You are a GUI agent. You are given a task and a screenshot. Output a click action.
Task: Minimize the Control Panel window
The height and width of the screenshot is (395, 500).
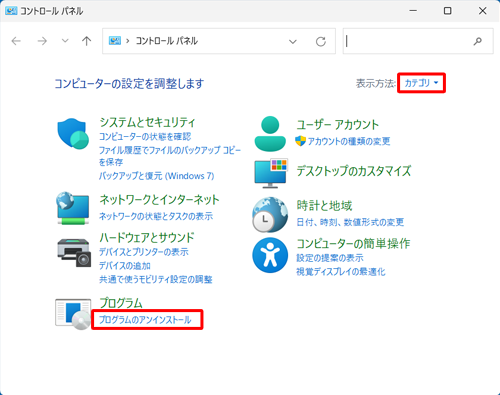point(413,11)
